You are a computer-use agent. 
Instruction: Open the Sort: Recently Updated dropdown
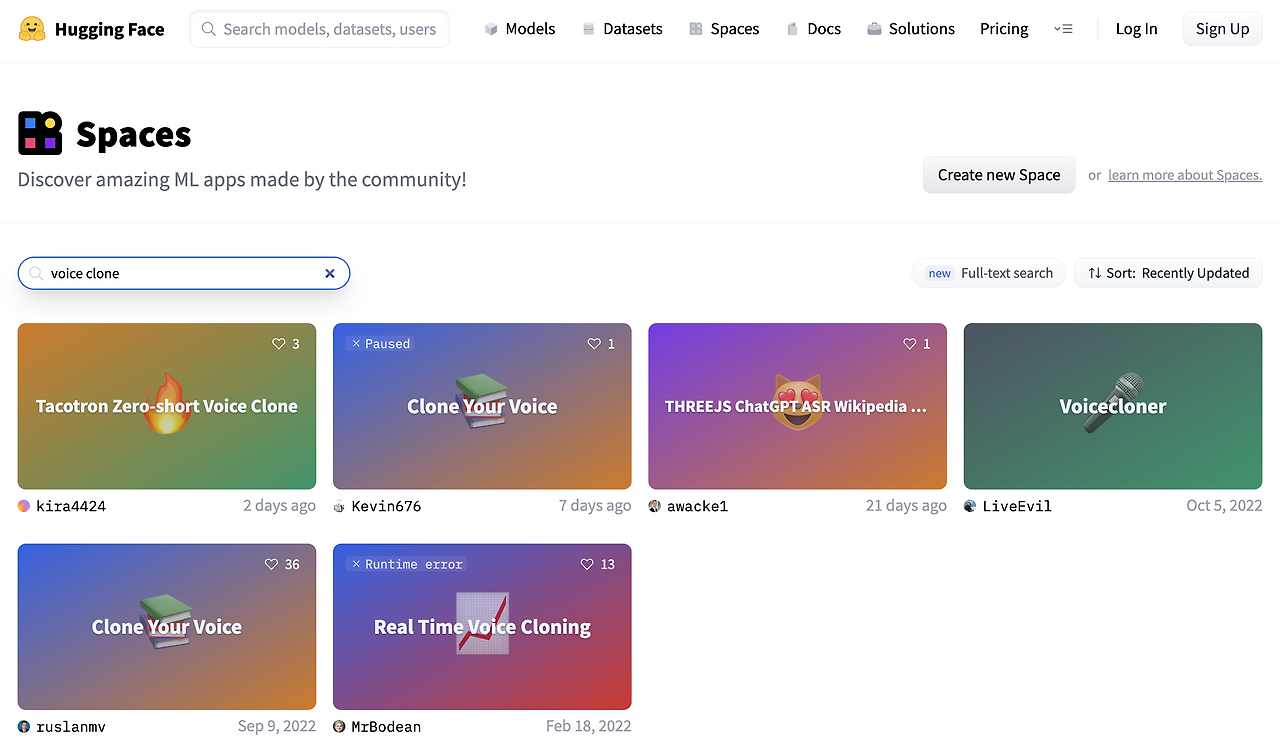point(1168,273)
